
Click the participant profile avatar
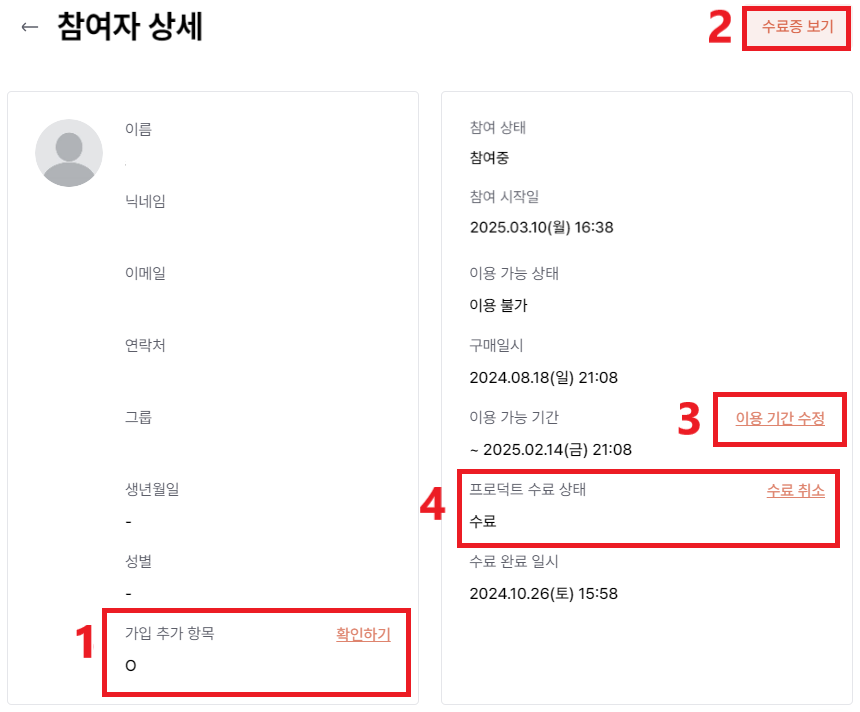(x=69, y=153)
